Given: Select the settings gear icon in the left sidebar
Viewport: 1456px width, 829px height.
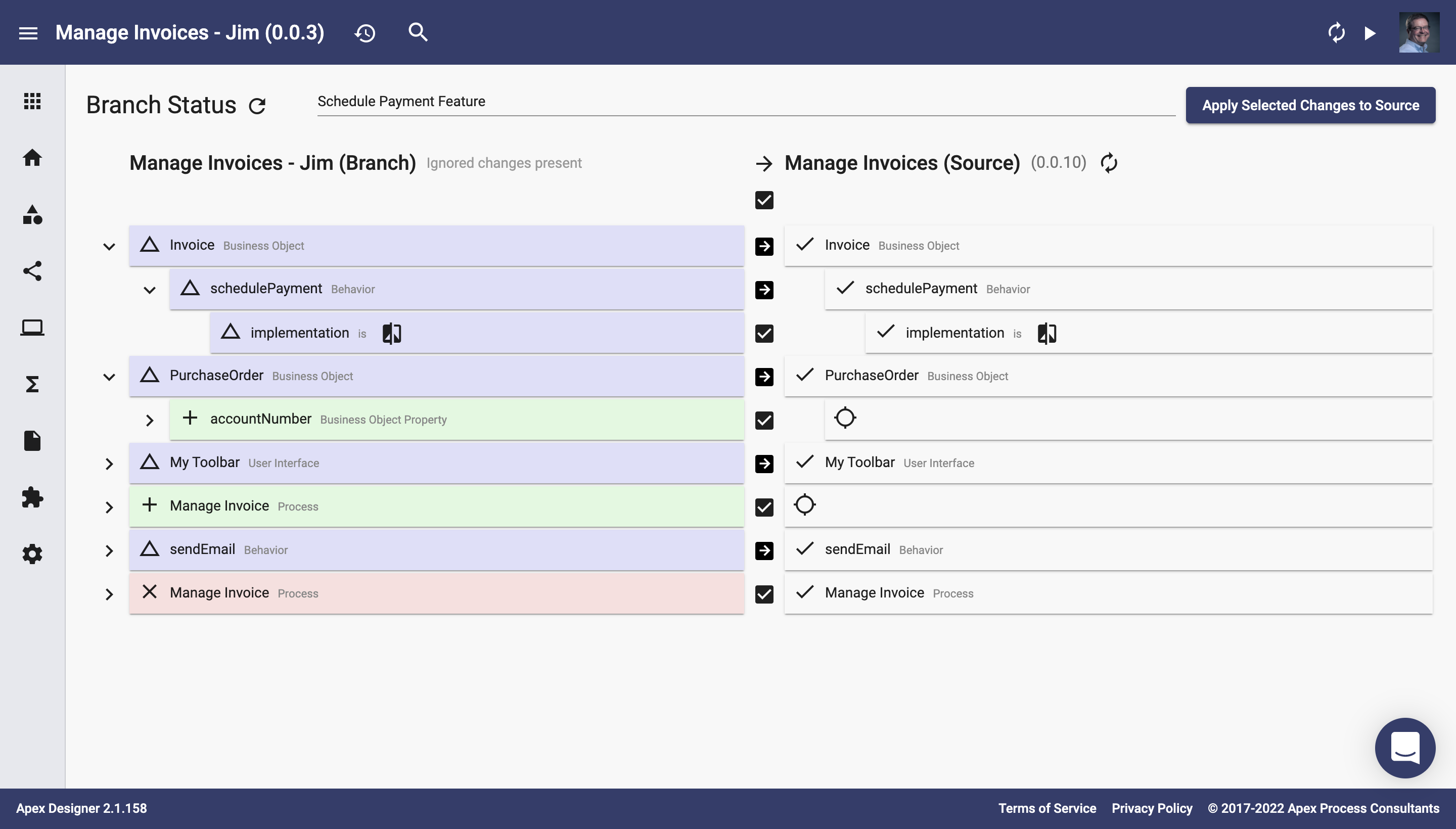Looking at the screenshot, I should click(x=32, y=554).
